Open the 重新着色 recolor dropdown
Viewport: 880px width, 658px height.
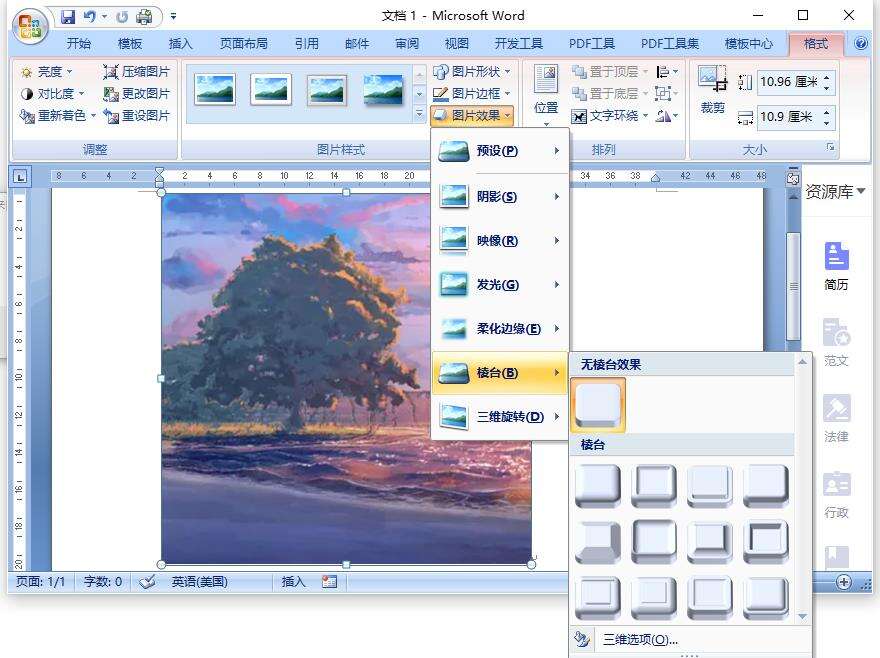click(58, 116)
